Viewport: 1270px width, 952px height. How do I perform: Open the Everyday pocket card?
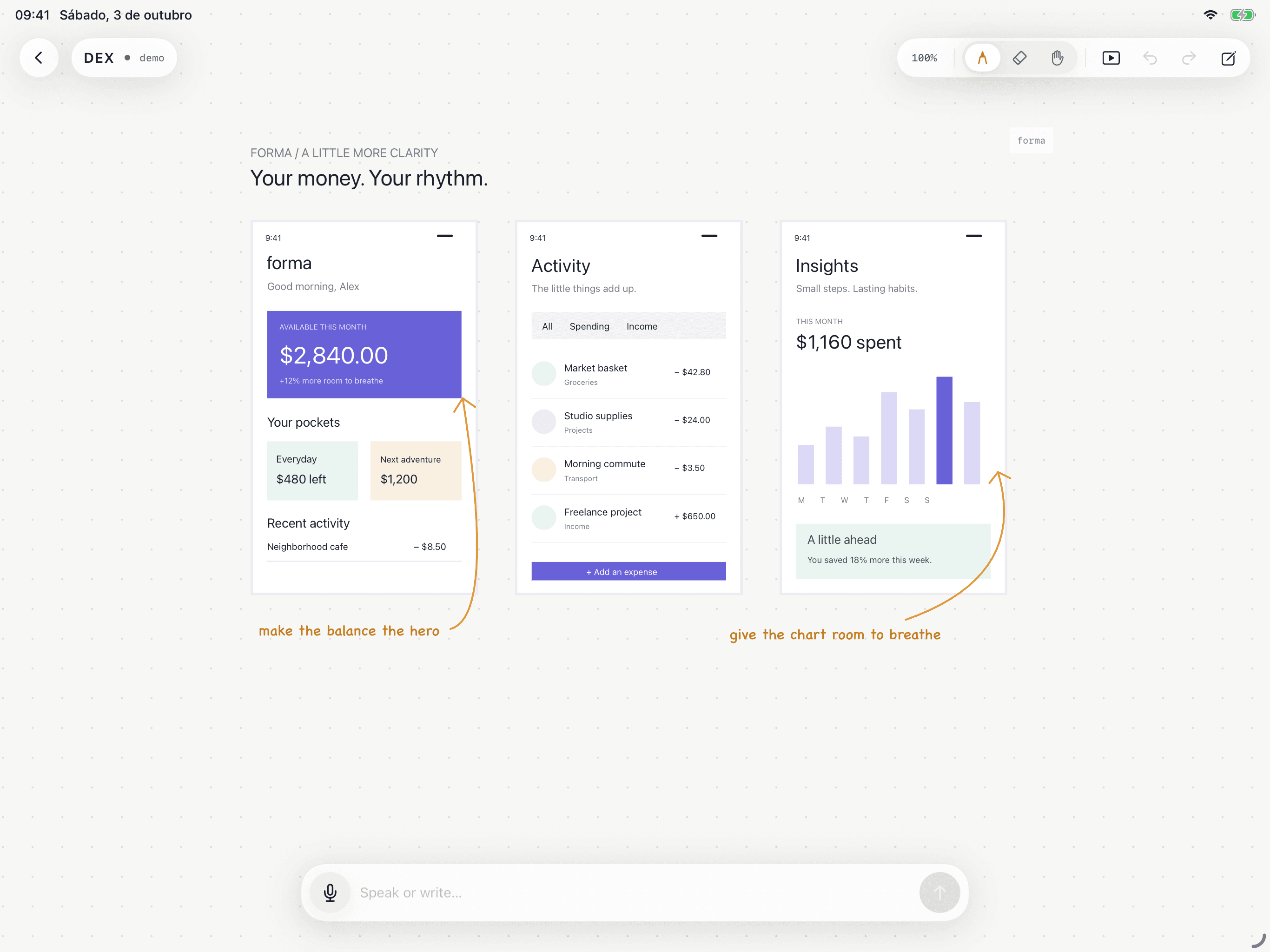click(x=312, y=470)
